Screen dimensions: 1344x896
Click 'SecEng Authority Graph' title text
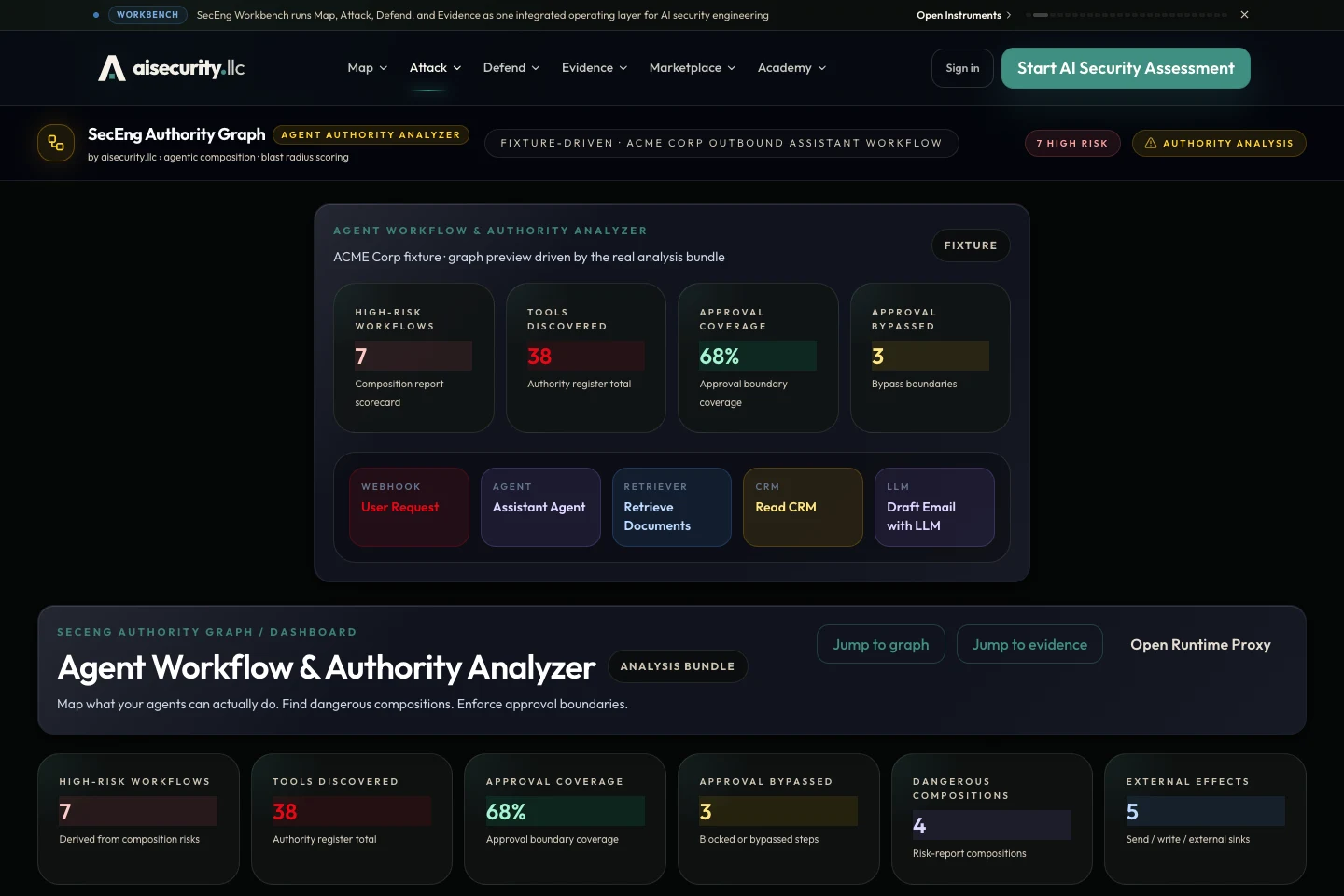176,134
